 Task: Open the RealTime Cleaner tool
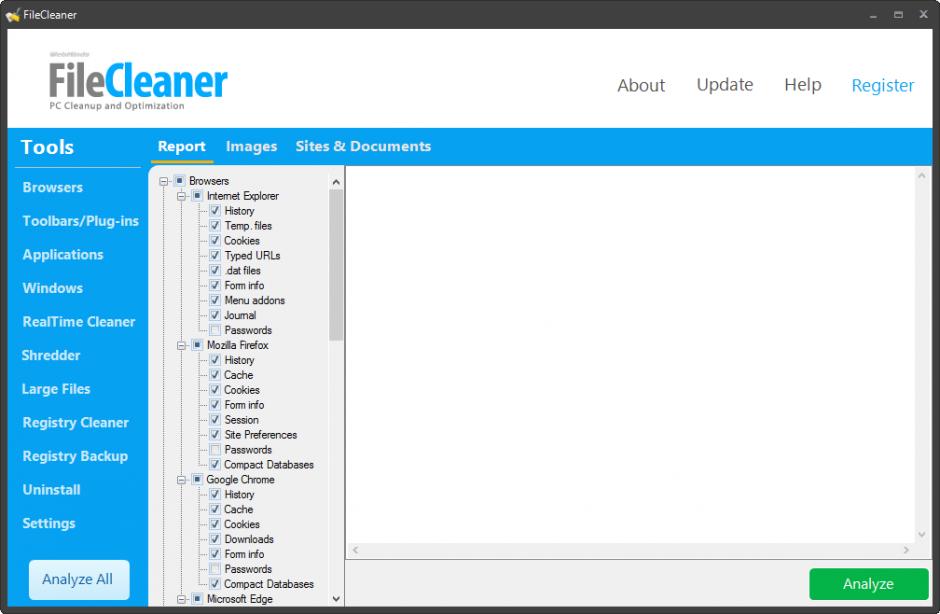click(79, 321)
